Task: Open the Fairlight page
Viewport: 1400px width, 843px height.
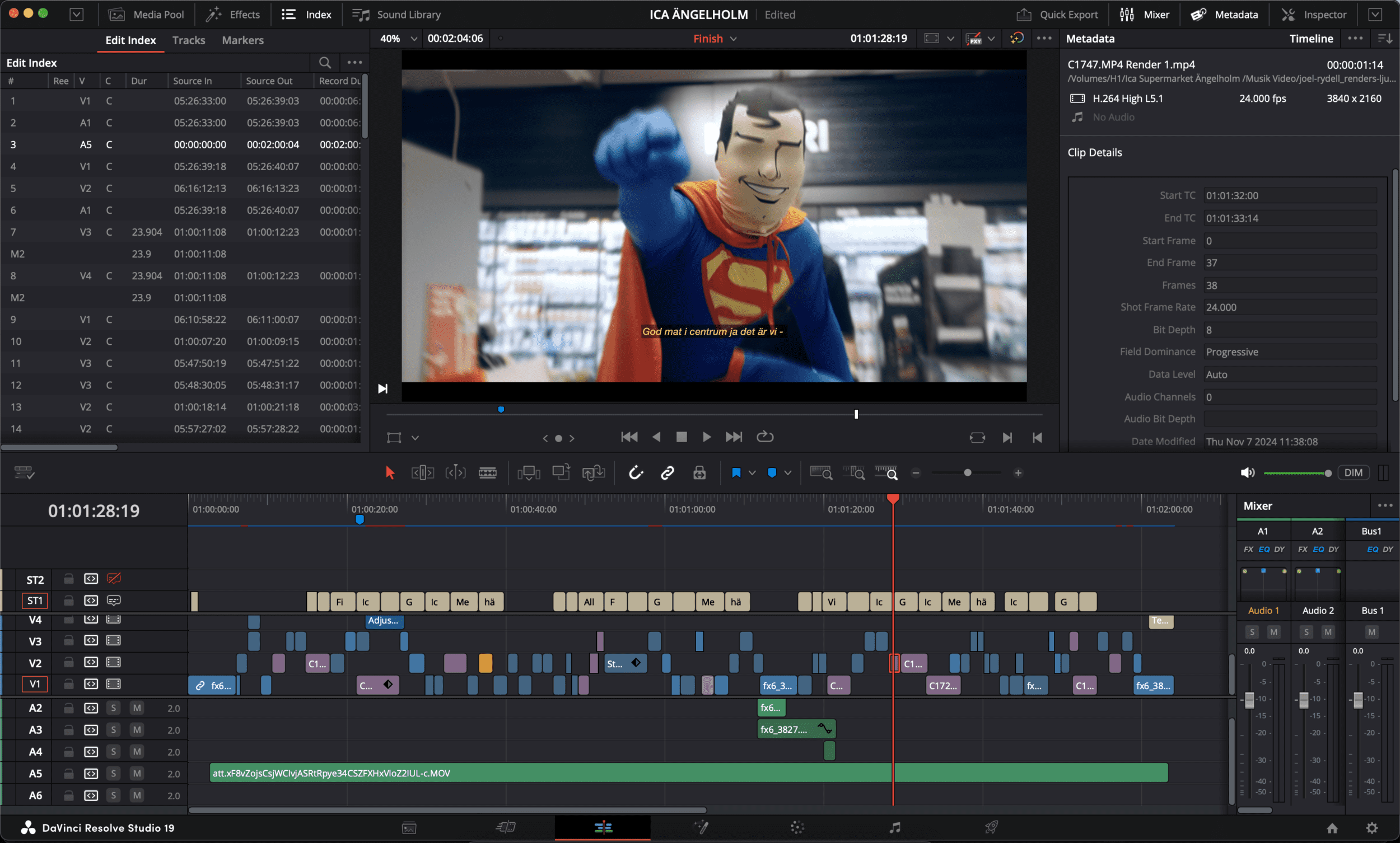Action: tap(894, 827)
